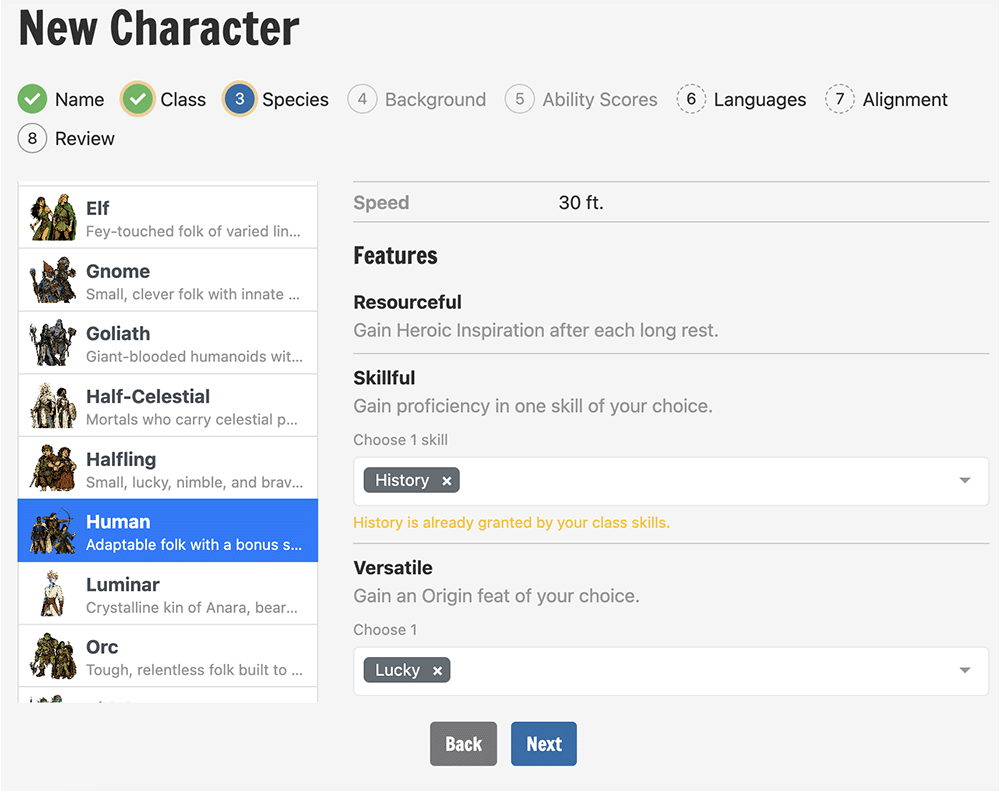Viewport: 1000px width, 791px height.
Task: Click the Luminar species portrait icon
Action: click(x=53, y=593)
